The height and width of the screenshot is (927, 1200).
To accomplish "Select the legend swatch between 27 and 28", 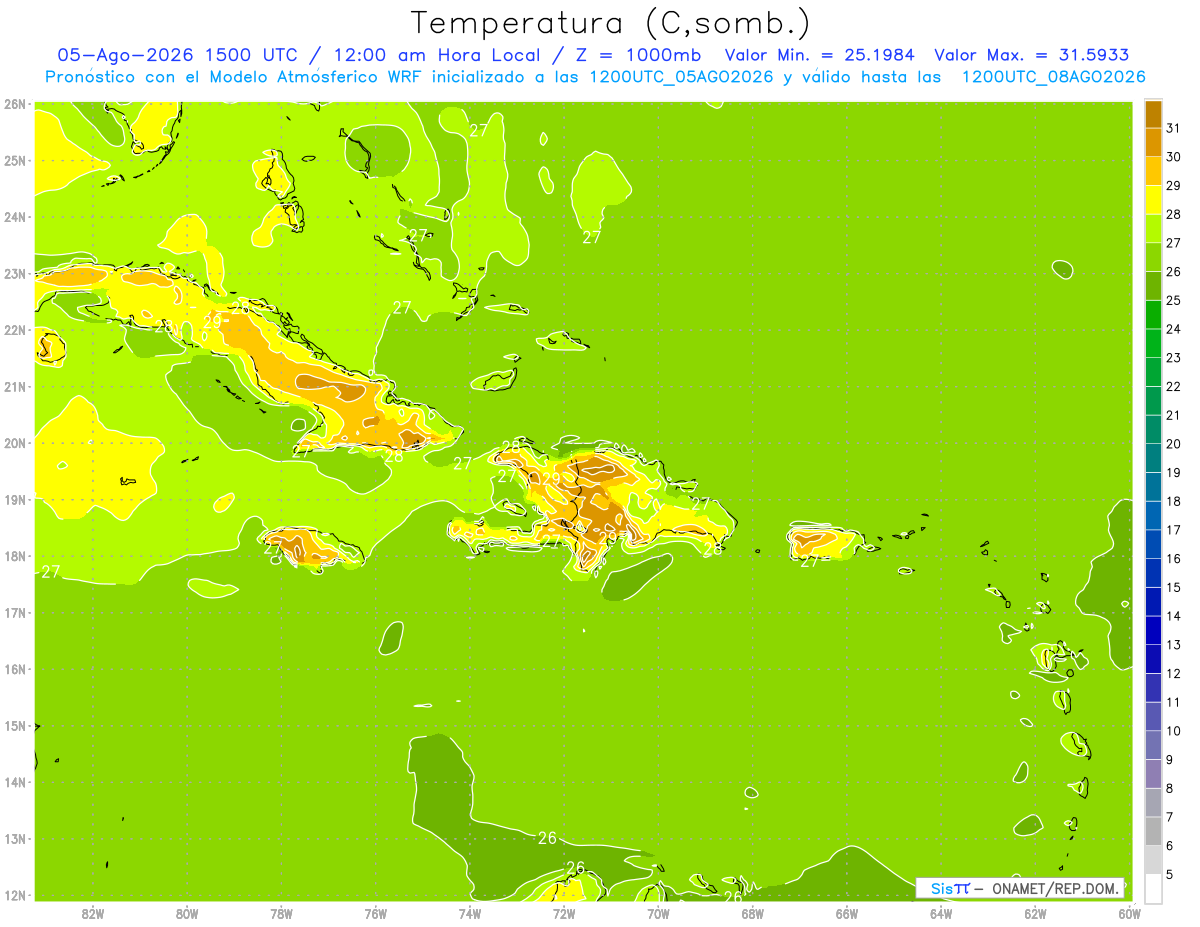I will click(1153, 228).
